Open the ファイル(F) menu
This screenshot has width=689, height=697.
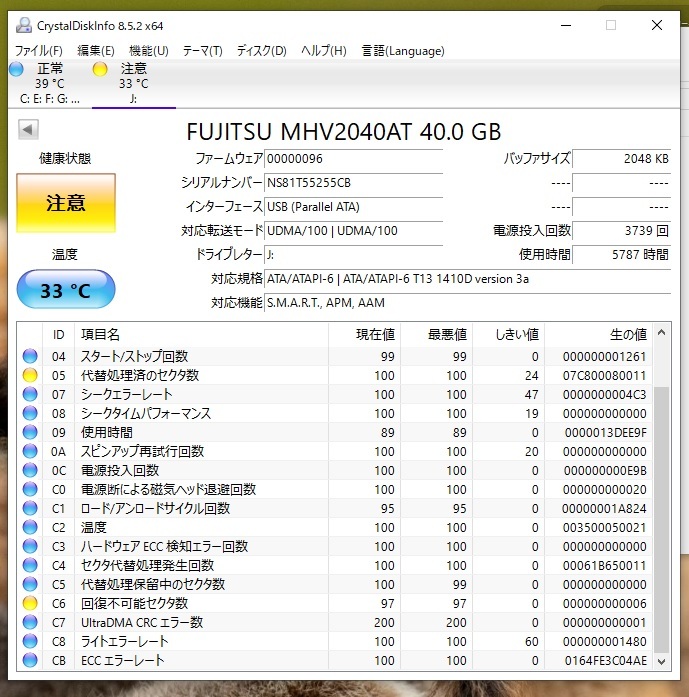coord(39,50)
